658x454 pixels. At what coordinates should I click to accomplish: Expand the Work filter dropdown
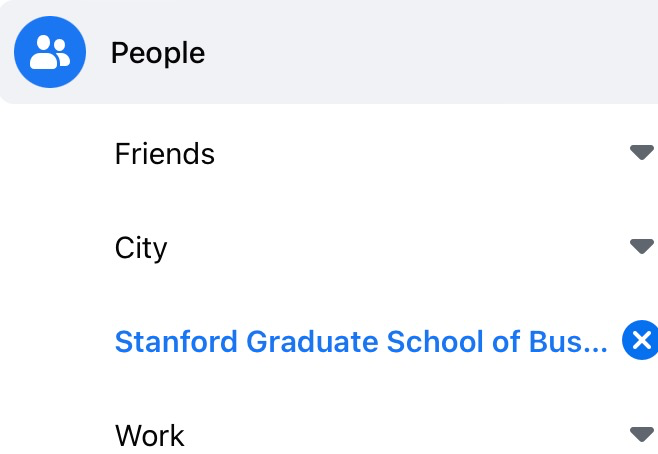click(x=380, y=435)
